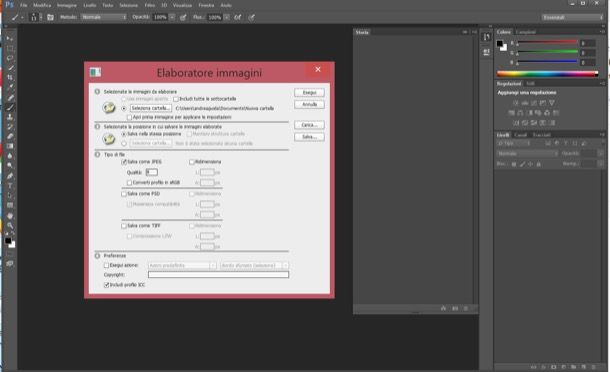
Task: Switch to the Tracciati tab
Action: pyautogui.click(x=541, y=135)
